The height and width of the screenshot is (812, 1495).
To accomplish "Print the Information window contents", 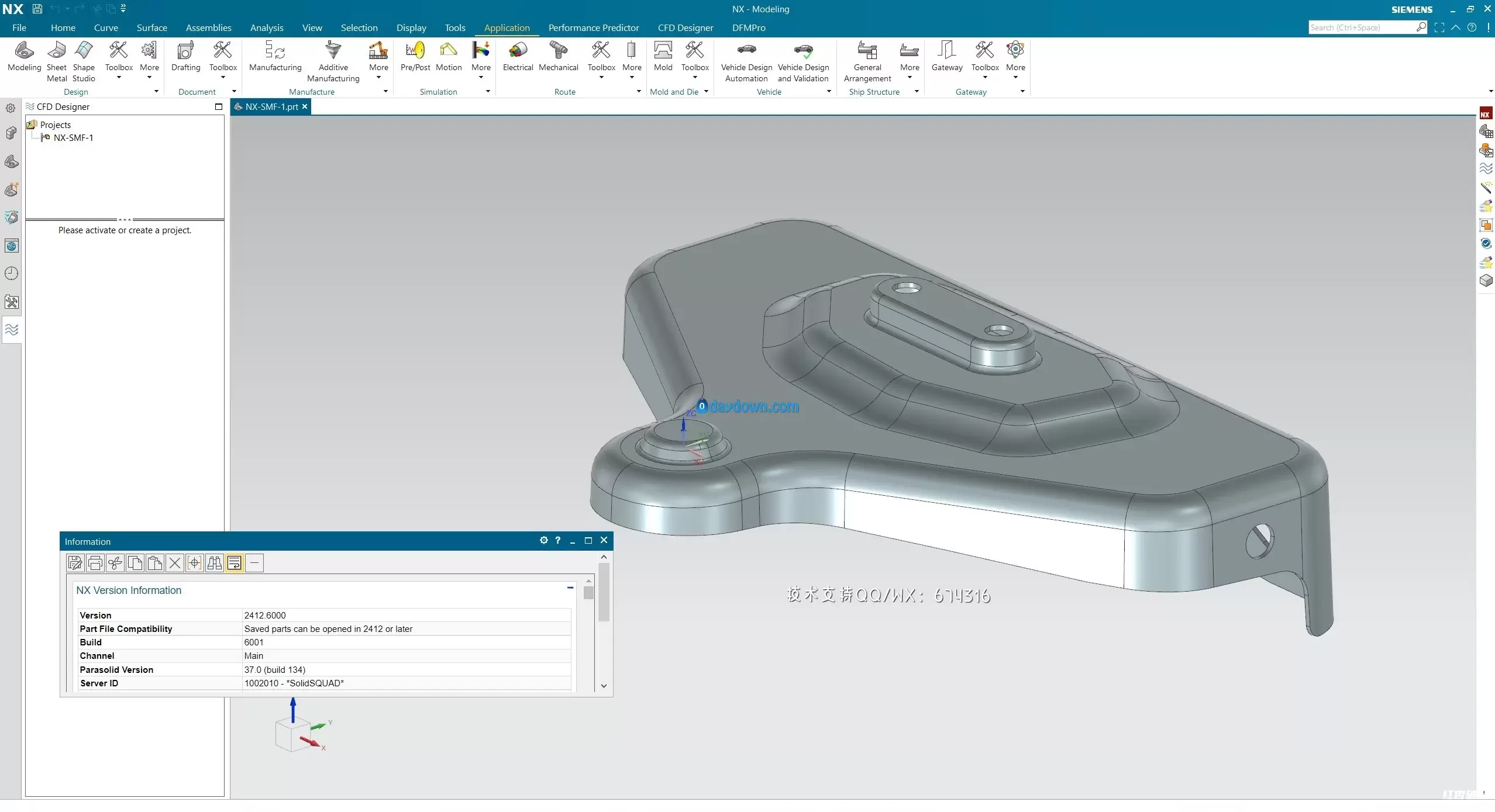I will click(95, 563).
